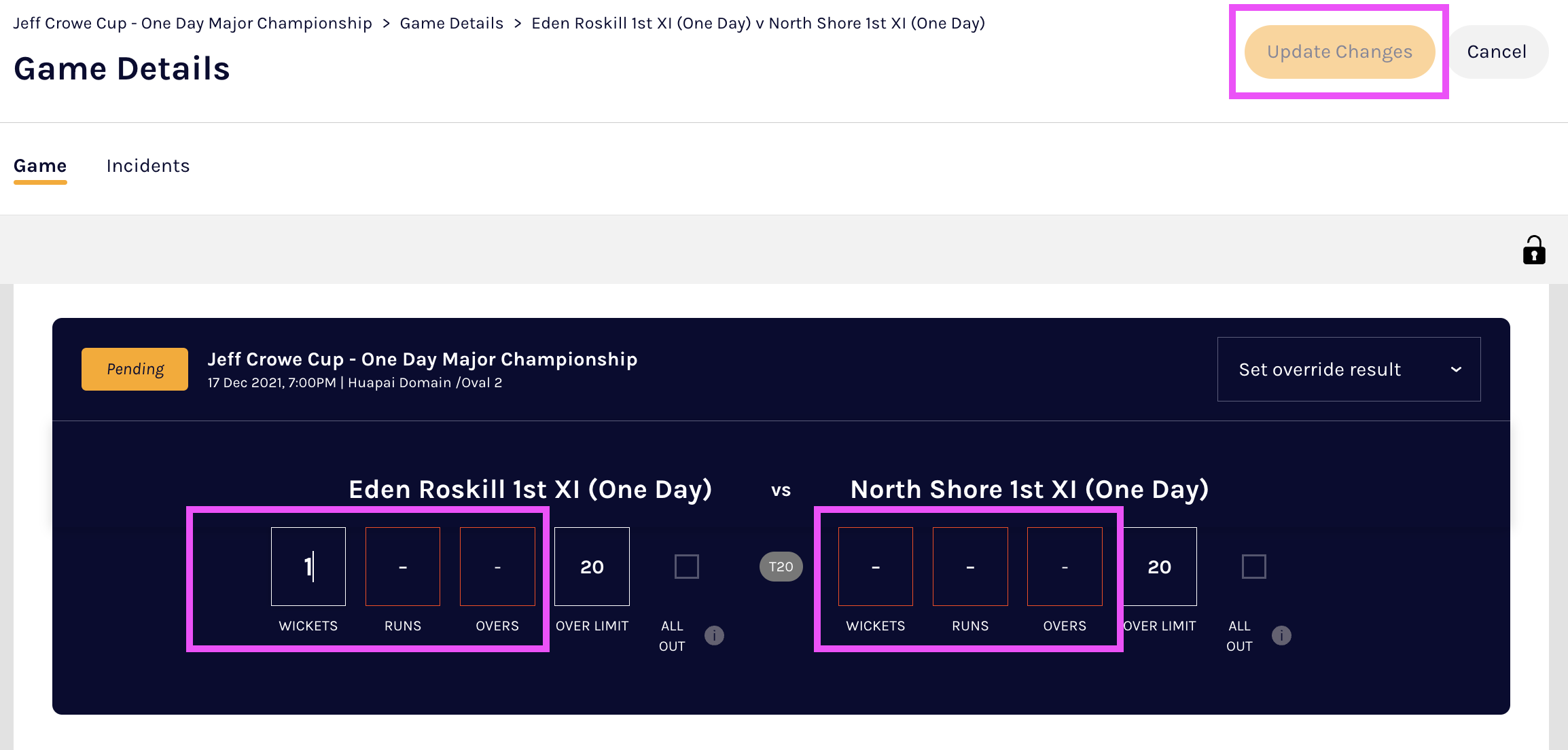Click the override result chevron arrow
The height and width of the screenshot is (750, 1568).
(1456, 369)
